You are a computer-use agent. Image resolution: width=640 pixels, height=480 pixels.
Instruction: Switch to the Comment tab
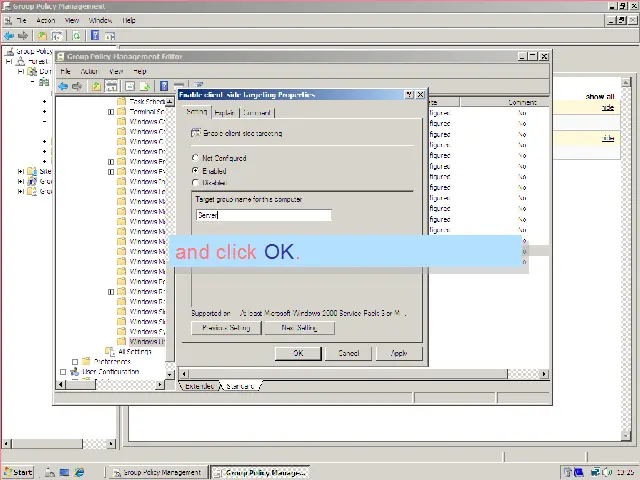tap(257, 113)
